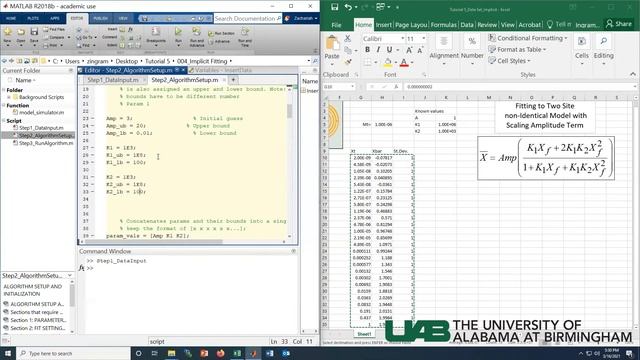This screenshot has height=360, width=640.
Task: Click Find Files in MATLAB toolstrip
Action: pos(54,29)
